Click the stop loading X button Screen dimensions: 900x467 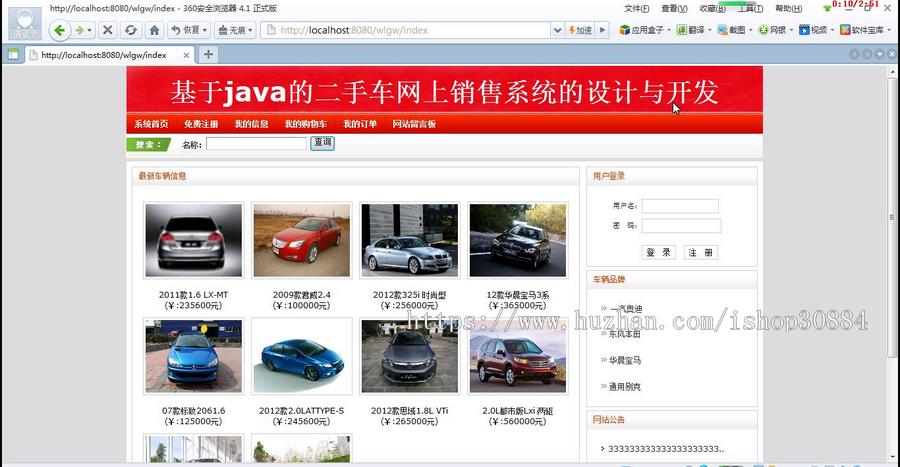coord(107,30)
